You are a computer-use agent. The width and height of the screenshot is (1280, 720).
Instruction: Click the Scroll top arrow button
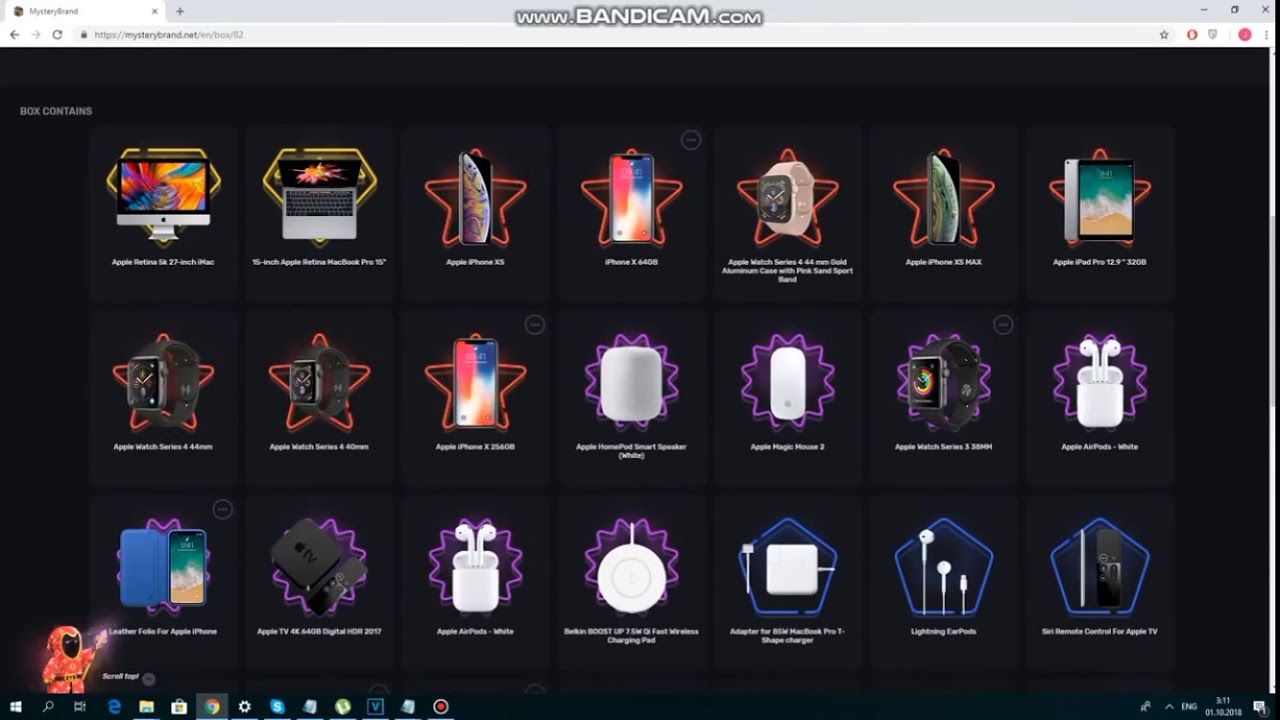149,679
